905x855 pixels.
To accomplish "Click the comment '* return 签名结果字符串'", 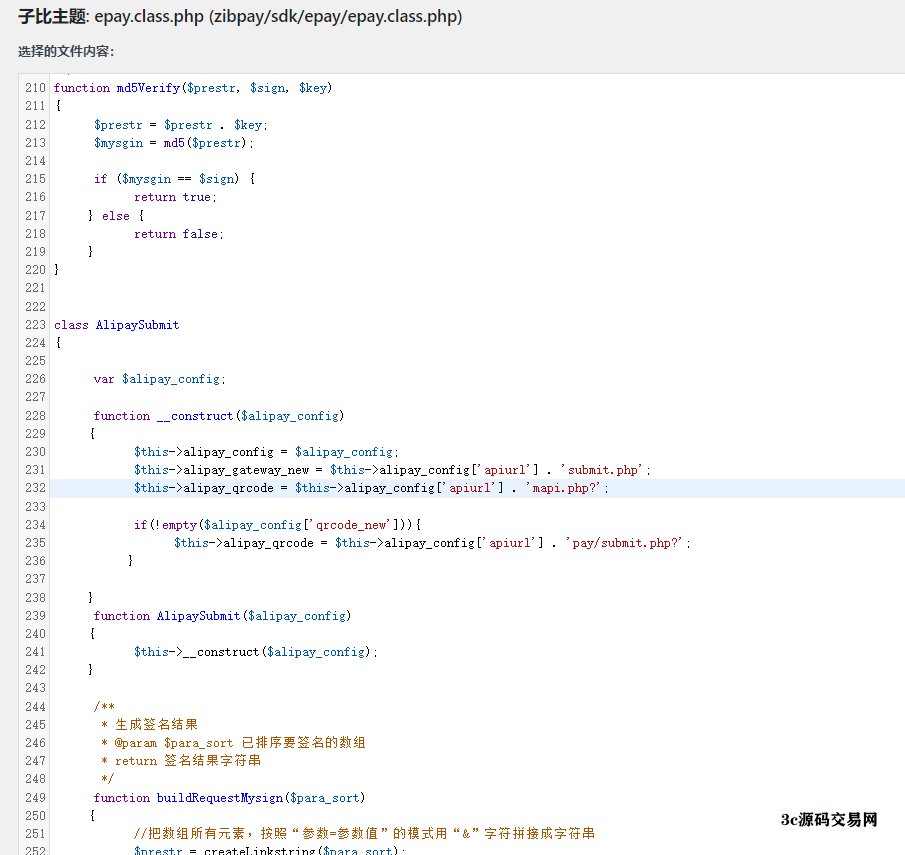I will 181,761.
